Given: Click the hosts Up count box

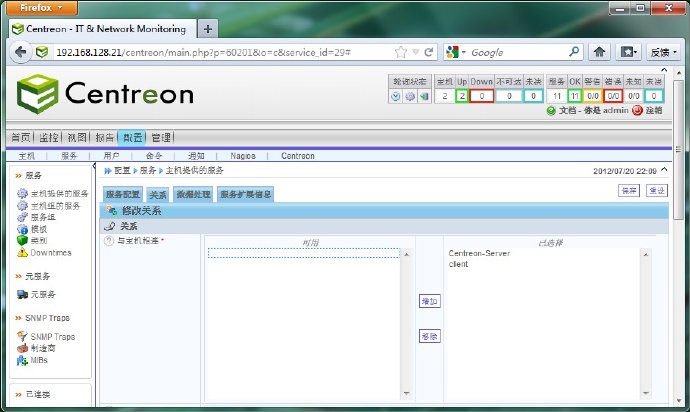Looking at the screenshot, I should tap(462, 96).
